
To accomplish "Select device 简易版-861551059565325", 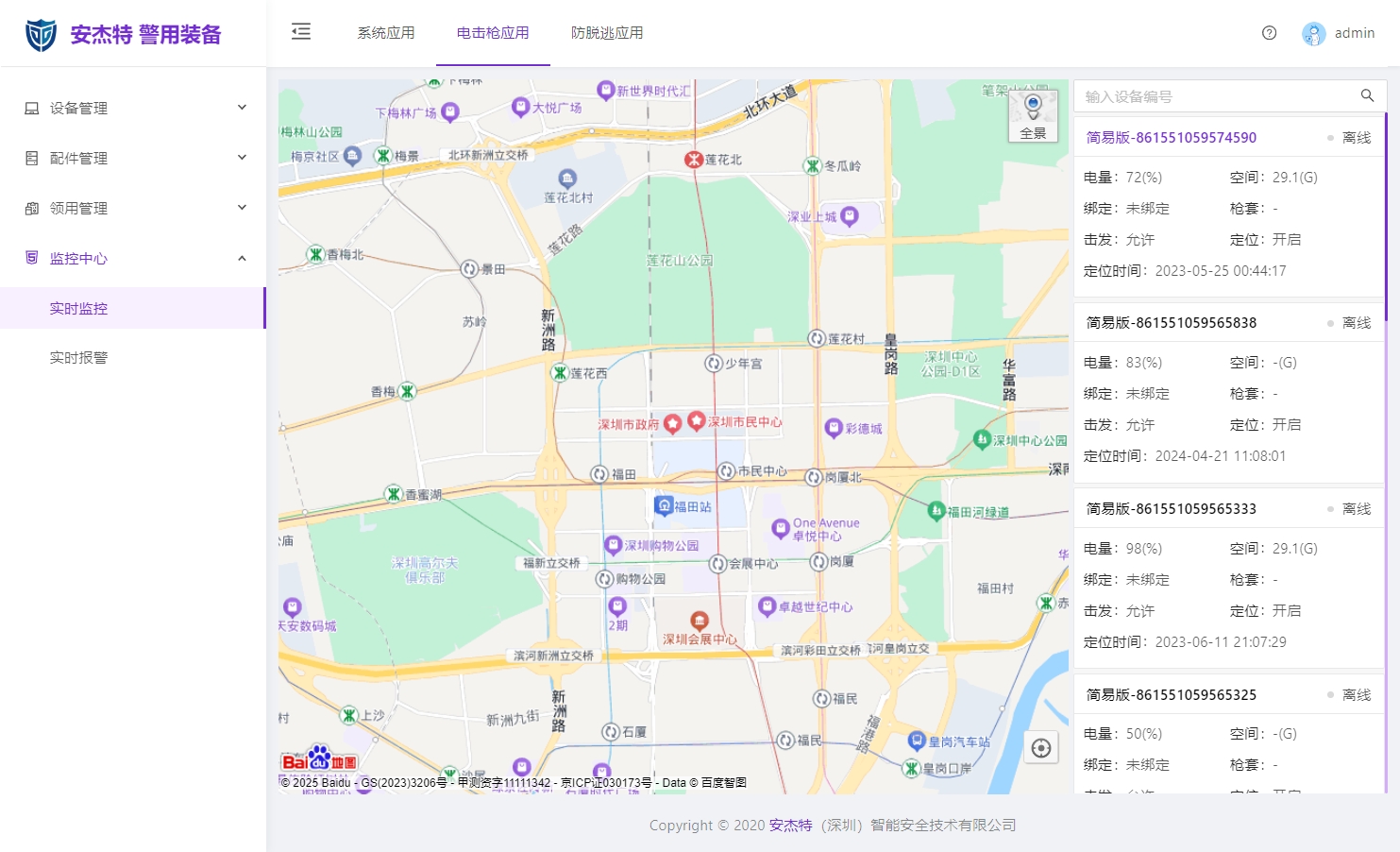I will pyautogui.click(x=1172, y=695).
